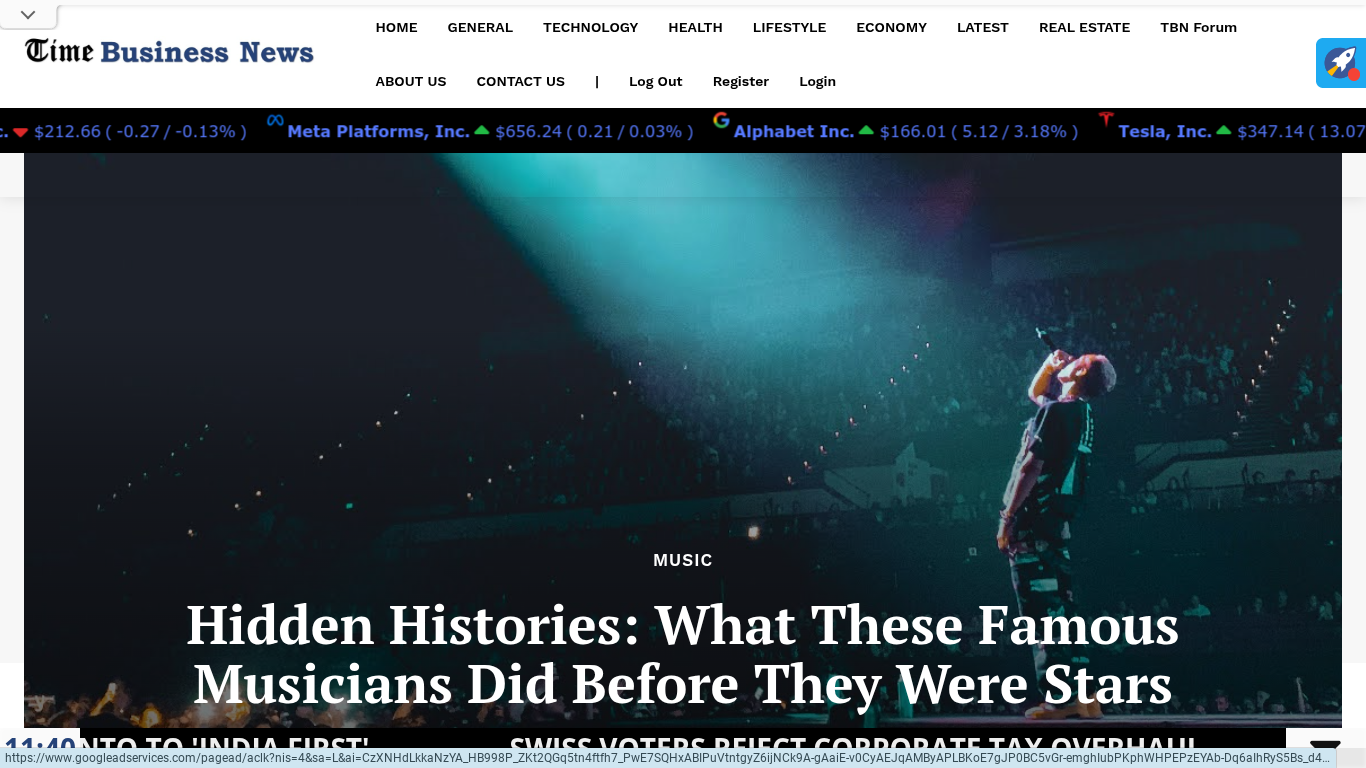
Task: Click the Meta Platforms logo in ticker
Action: 275,121
